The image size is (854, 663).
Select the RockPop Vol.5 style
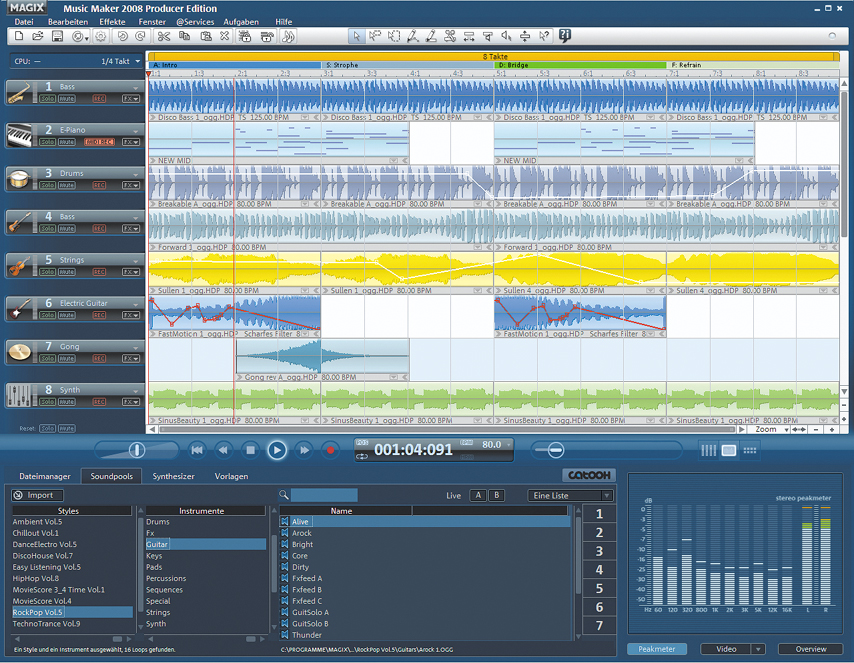pyautogui.click(x=72, y=612)
